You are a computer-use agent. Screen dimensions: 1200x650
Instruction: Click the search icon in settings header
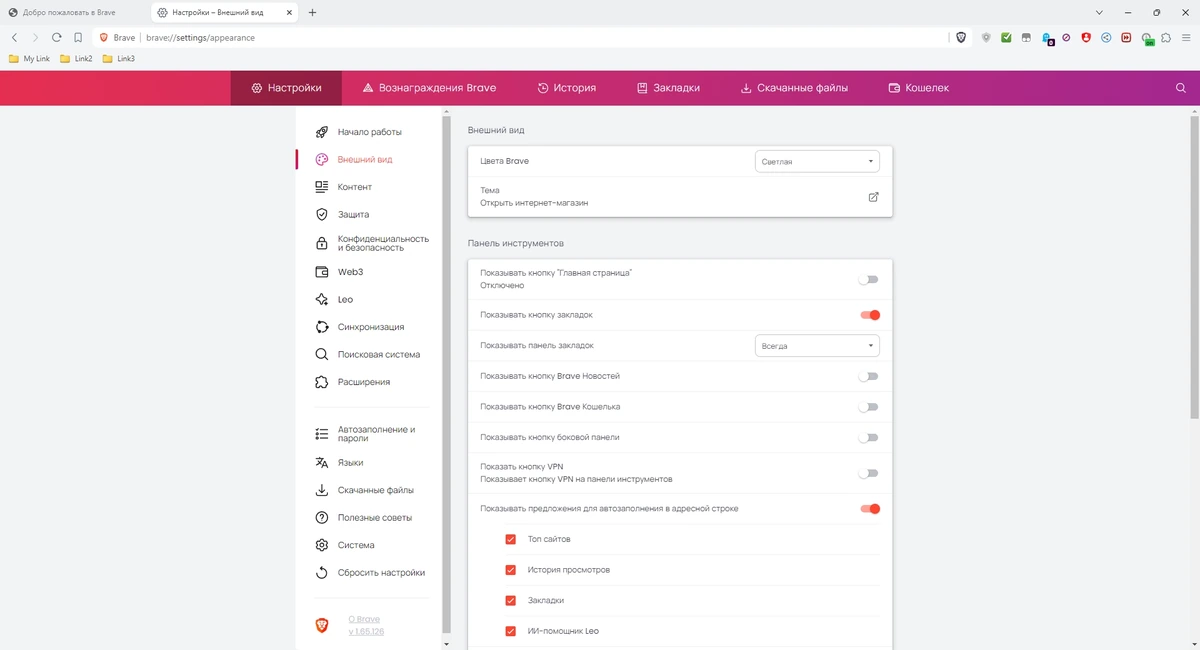click(x=1181, y=88)
